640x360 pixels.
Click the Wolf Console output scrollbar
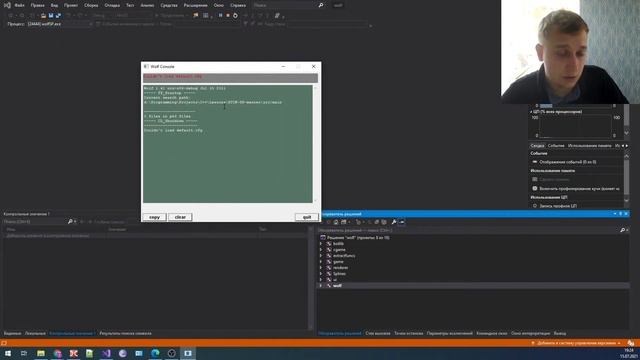tap(315, 144)
